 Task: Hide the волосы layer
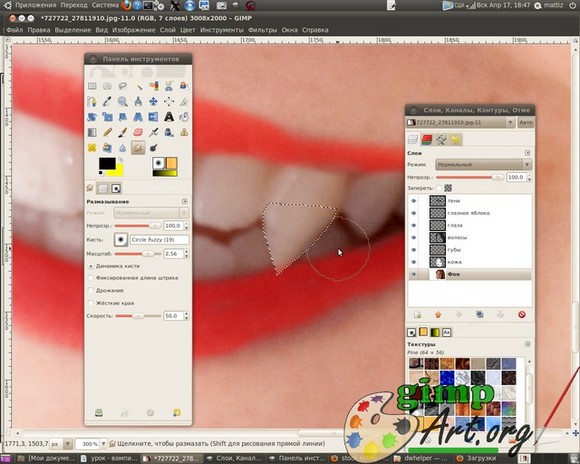414,238
